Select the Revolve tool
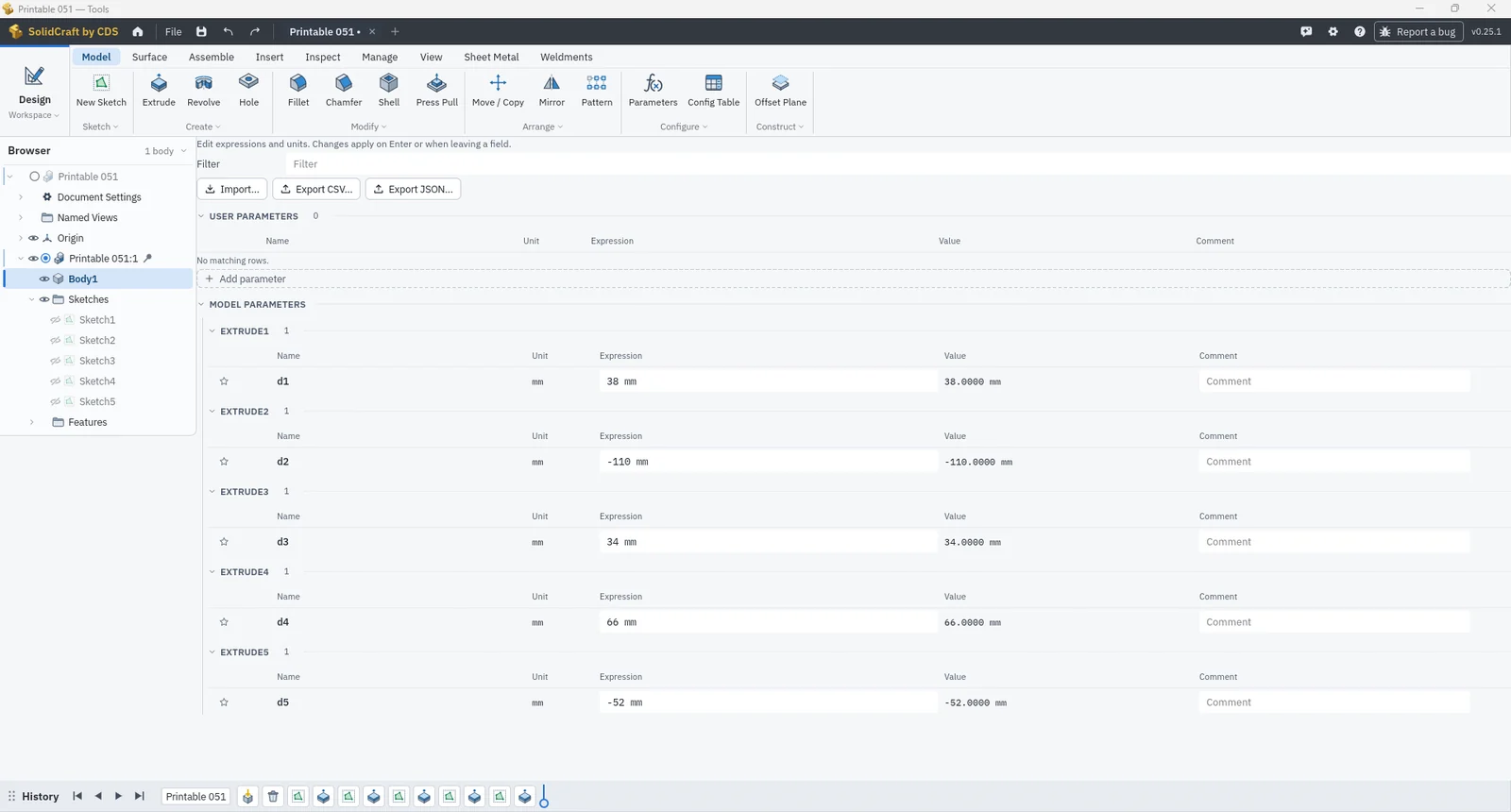The image size is (1511, 812). click(203, 91)
